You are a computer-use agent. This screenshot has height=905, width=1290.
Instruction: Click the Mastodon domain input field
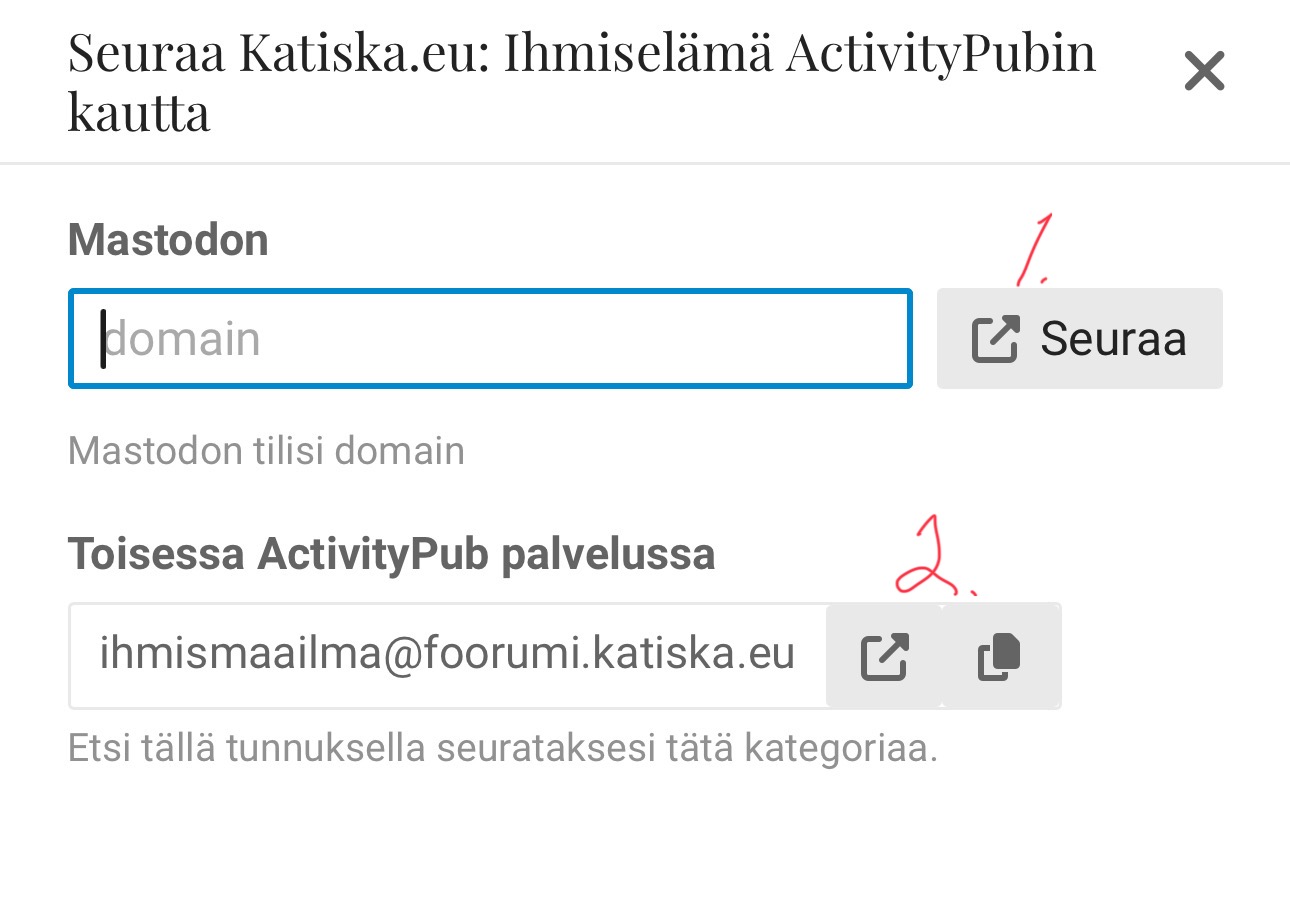(x=490, y=339)
